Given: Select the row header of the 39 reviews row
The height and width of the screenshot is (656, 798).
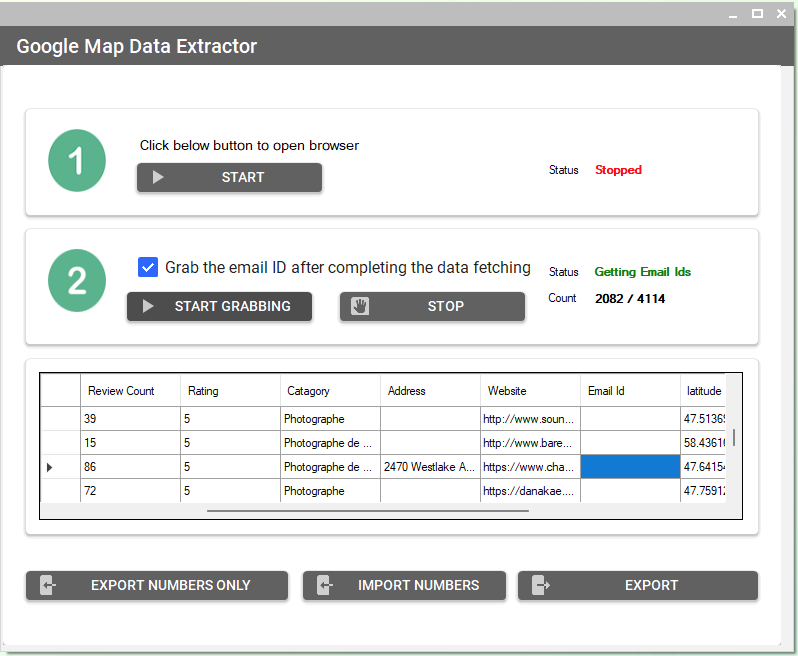Looking at the screenshot, I should [60, 419].
